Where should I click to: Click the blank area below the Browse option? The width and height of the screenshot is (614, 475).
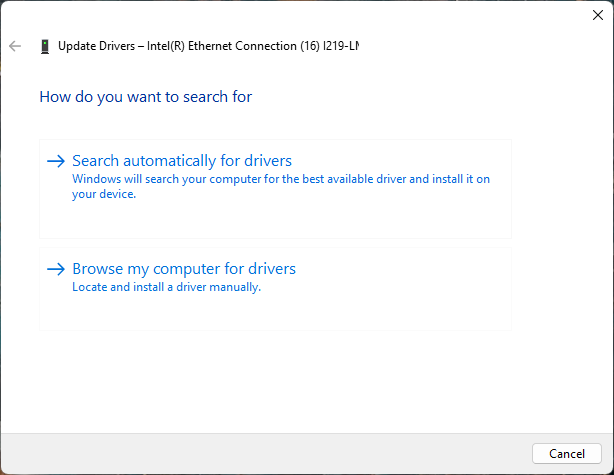click(300, 380)
